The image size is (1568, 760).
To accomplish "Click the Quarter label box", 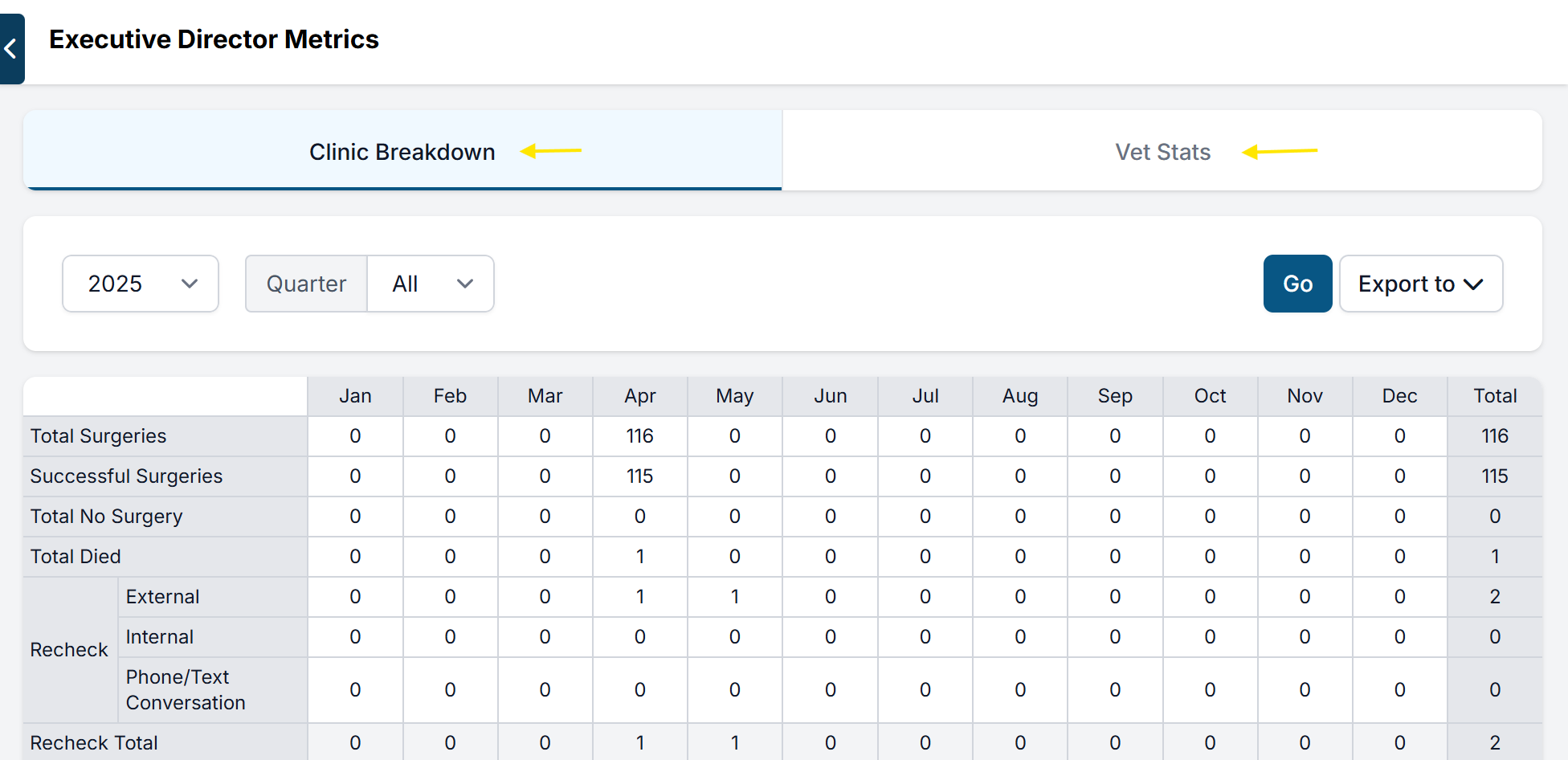I will point(306,284).
